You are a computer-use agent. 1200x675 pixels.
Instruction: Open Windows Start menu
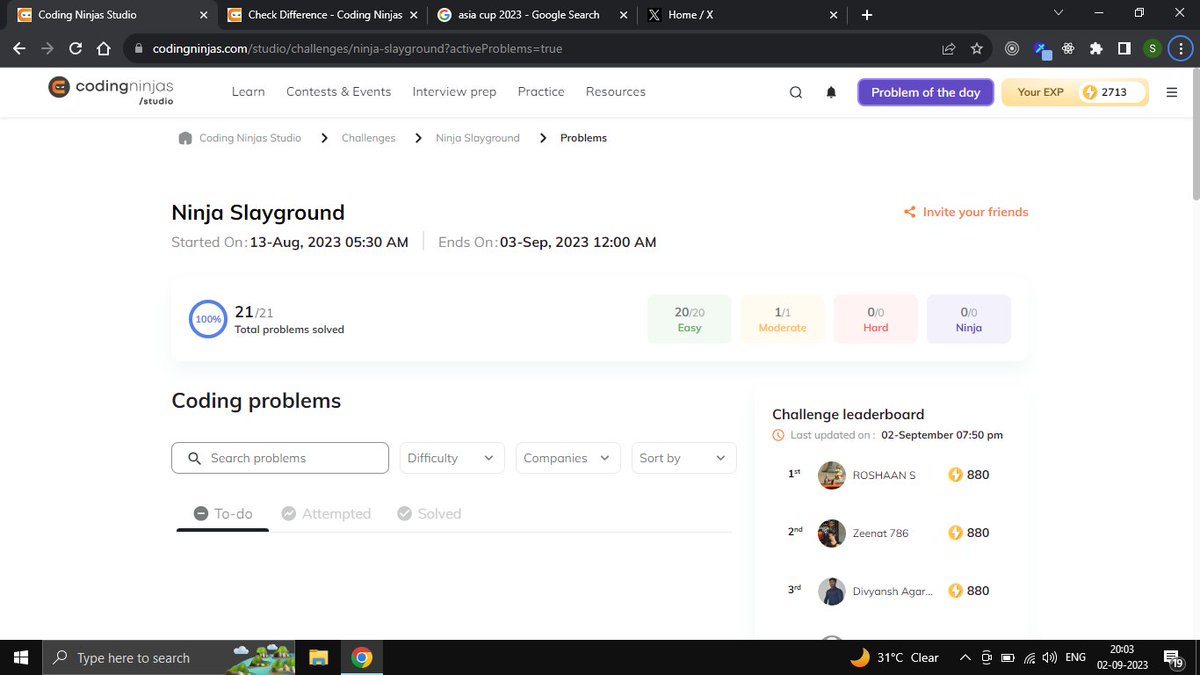tap(22, 657)
